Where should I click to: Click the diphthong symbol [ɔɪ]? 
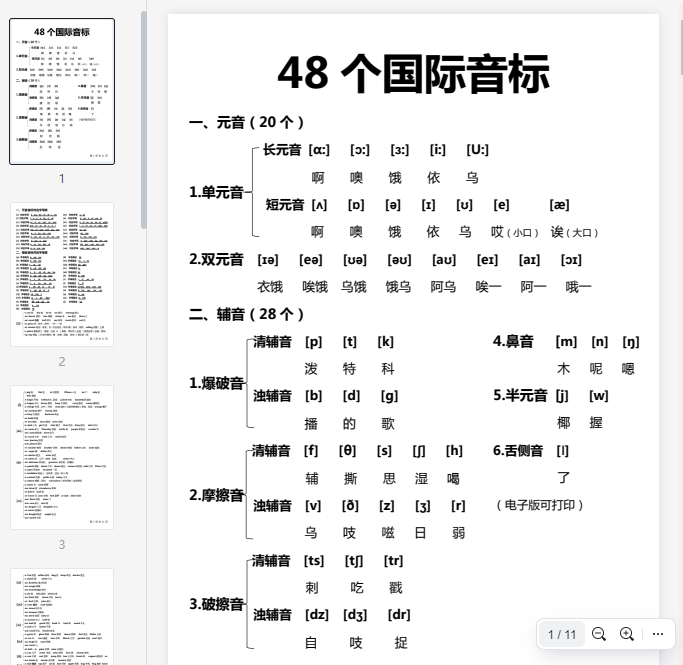[571, 260]
